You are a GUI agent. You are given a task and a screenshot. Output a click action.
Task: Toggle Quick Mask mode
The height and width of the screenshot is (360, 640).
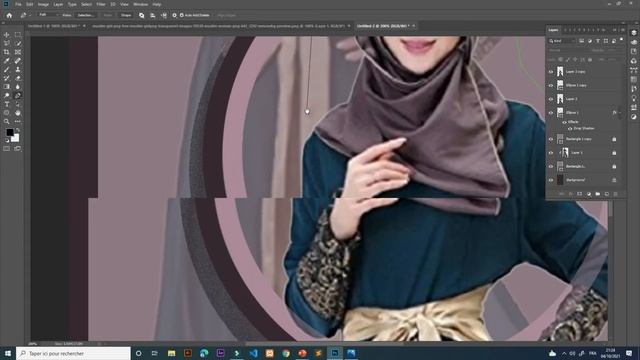[7, 149]
